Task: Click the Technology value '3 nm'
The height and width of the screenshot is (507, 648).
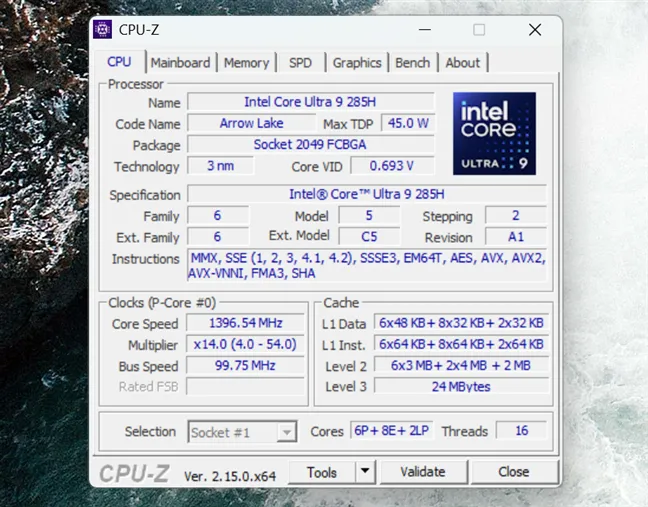Action: tap(220, 166)
